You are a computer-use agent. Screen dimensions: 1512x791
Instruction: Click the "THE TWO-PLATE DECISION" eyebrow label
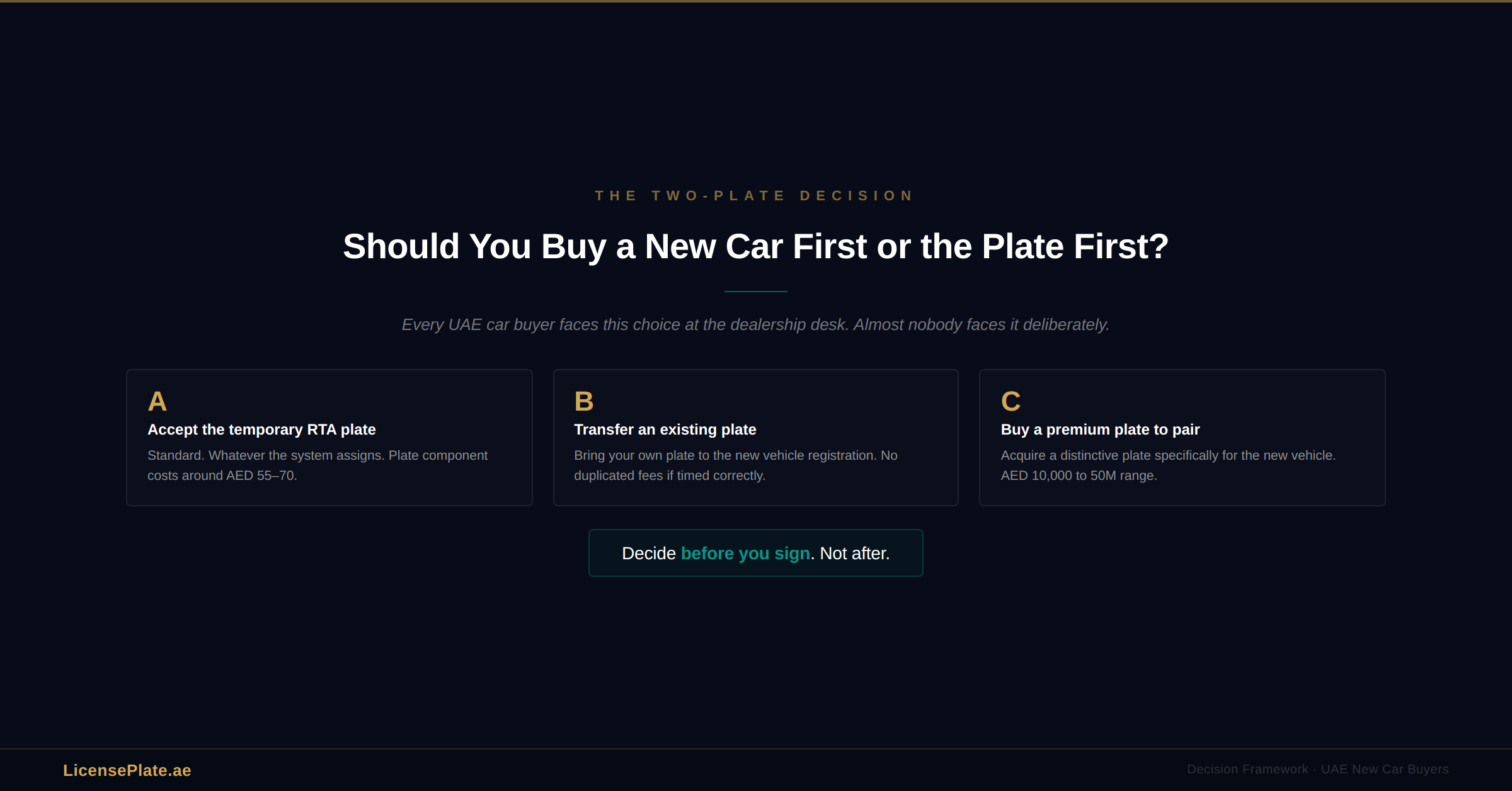coord(755,196)
